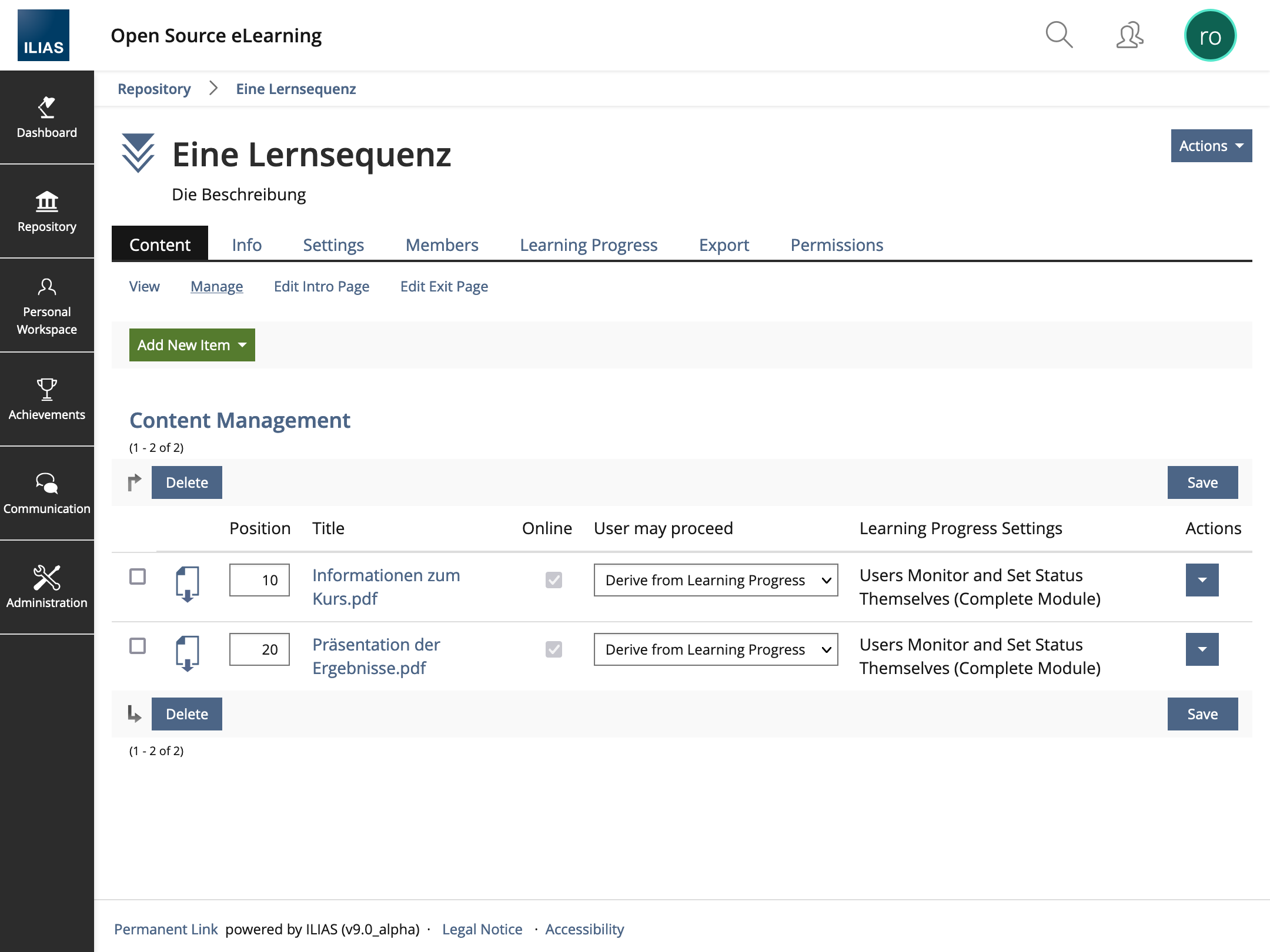
Task: Switch to the Learning Progress tab
Action: click(589, 245)
